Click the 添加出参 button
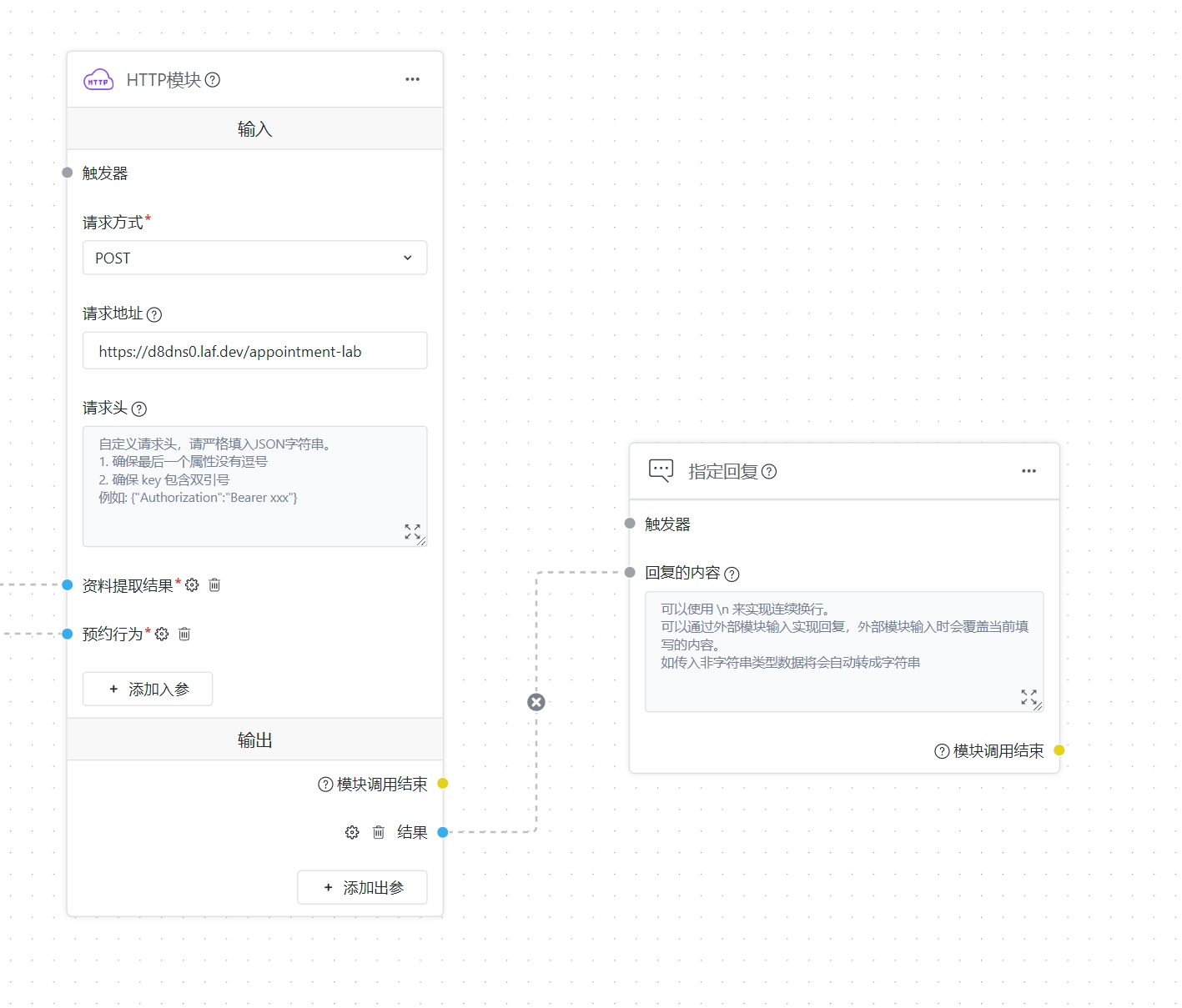 pos(362,888)
